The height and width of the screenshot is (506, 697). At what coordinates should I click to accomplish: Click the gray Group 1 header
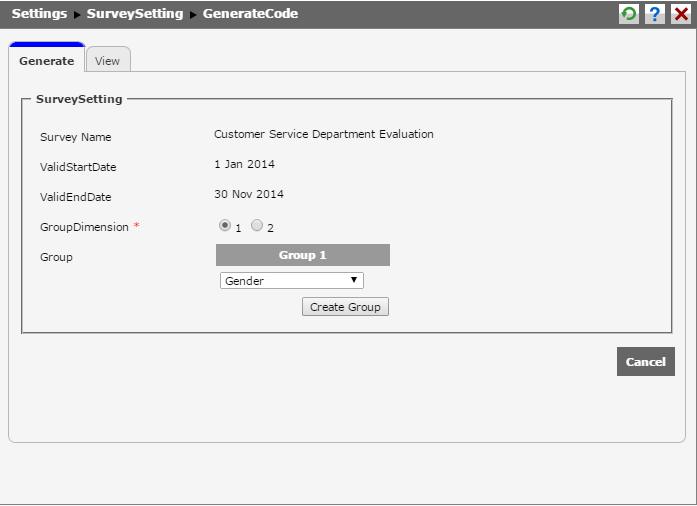302,255
